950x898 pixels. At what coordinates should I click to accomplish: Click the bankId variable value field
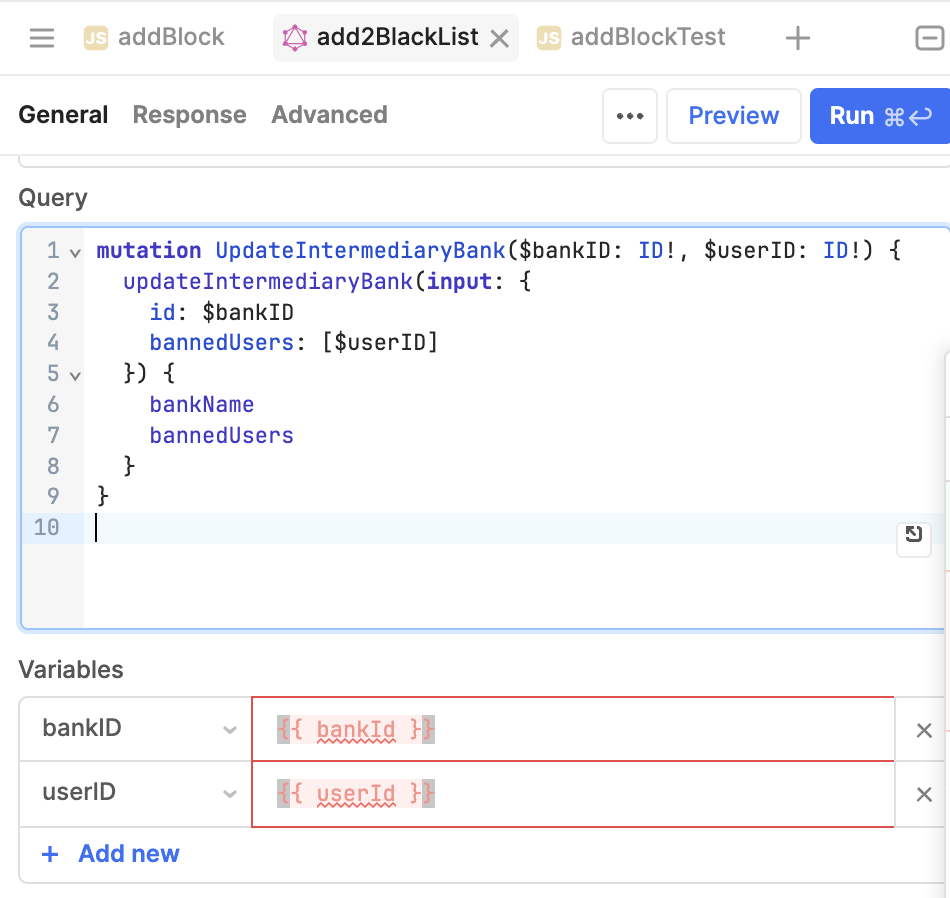[x=572, y=730]
